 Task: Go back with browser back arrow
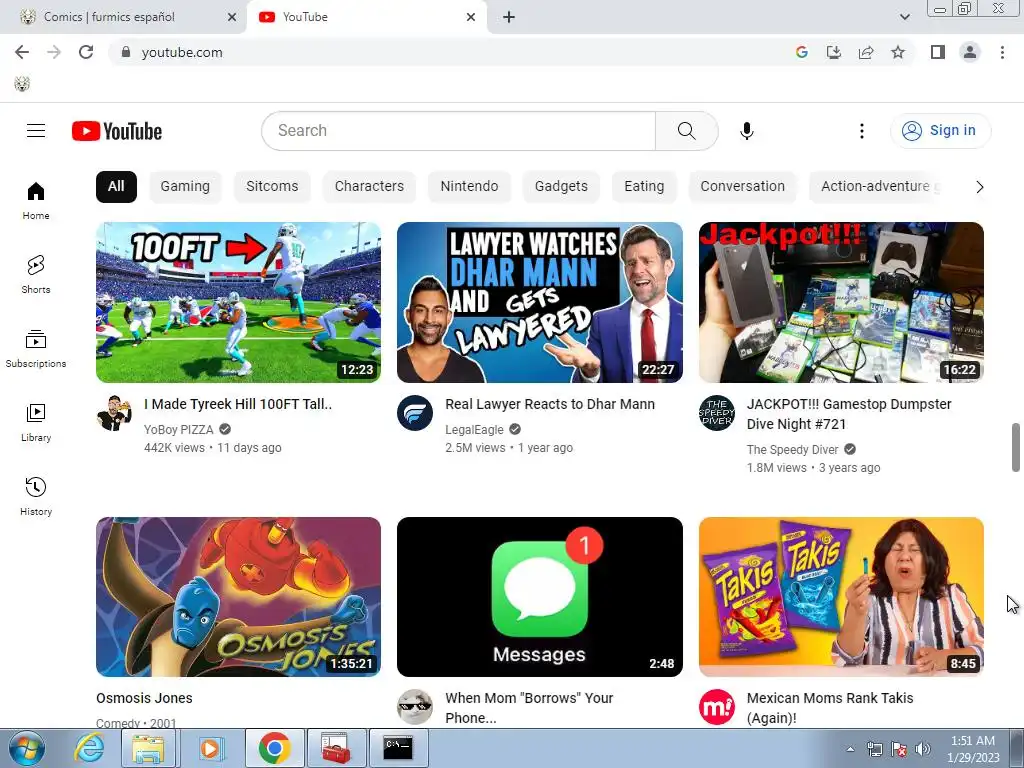tap(22, 52)
